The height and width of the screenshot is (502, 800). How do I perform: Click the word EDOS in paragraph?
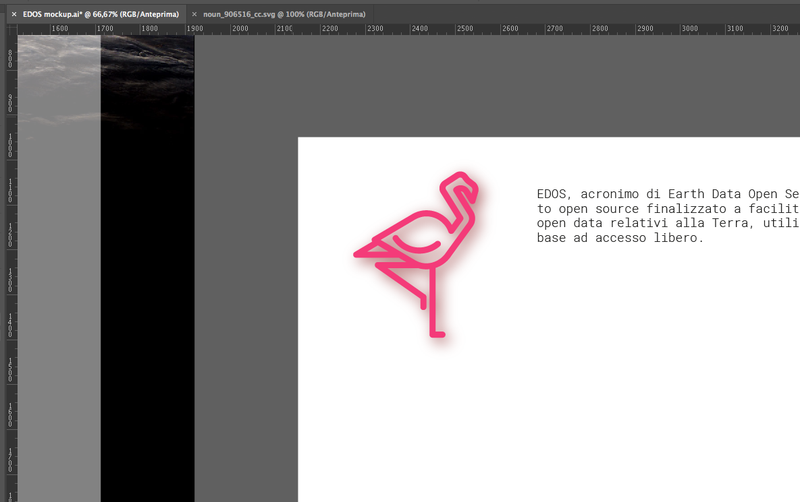click(552, 193)
